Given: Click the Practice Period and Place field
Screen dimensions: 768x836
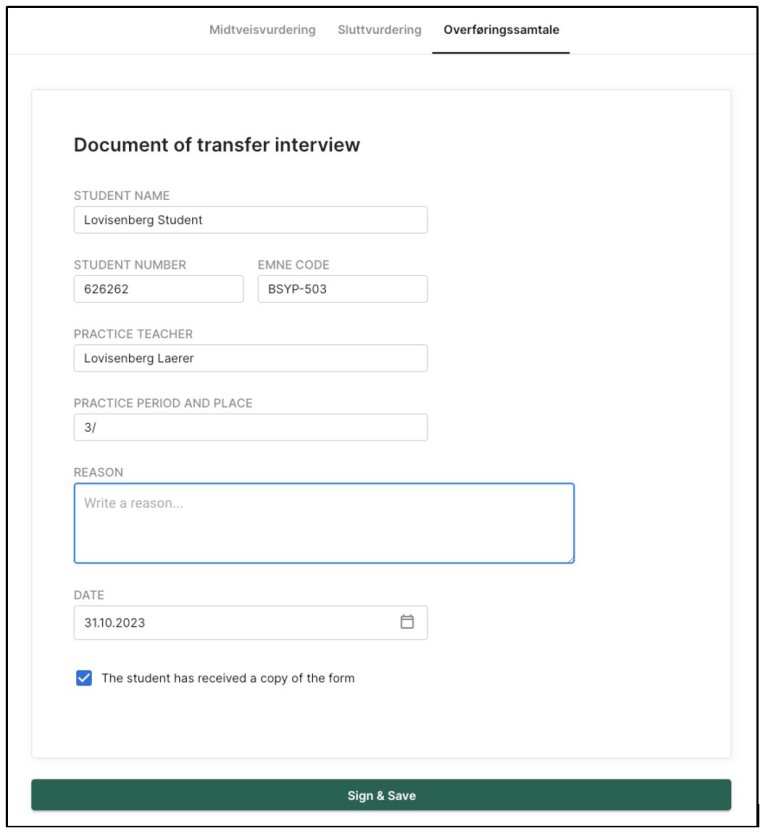Looking at the screenshot, I should click(250, 428).
